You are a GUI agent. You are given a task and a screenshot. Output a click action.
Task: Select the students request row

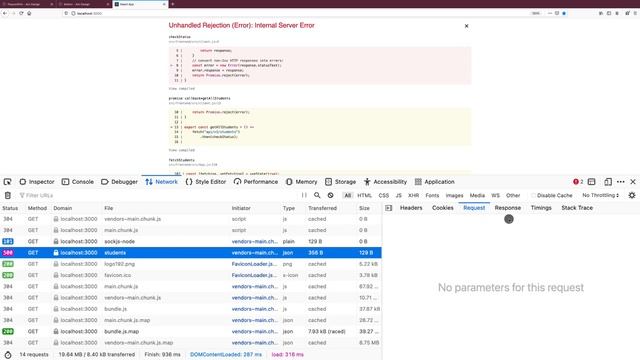pyautogui.click(x=191, y=253)
